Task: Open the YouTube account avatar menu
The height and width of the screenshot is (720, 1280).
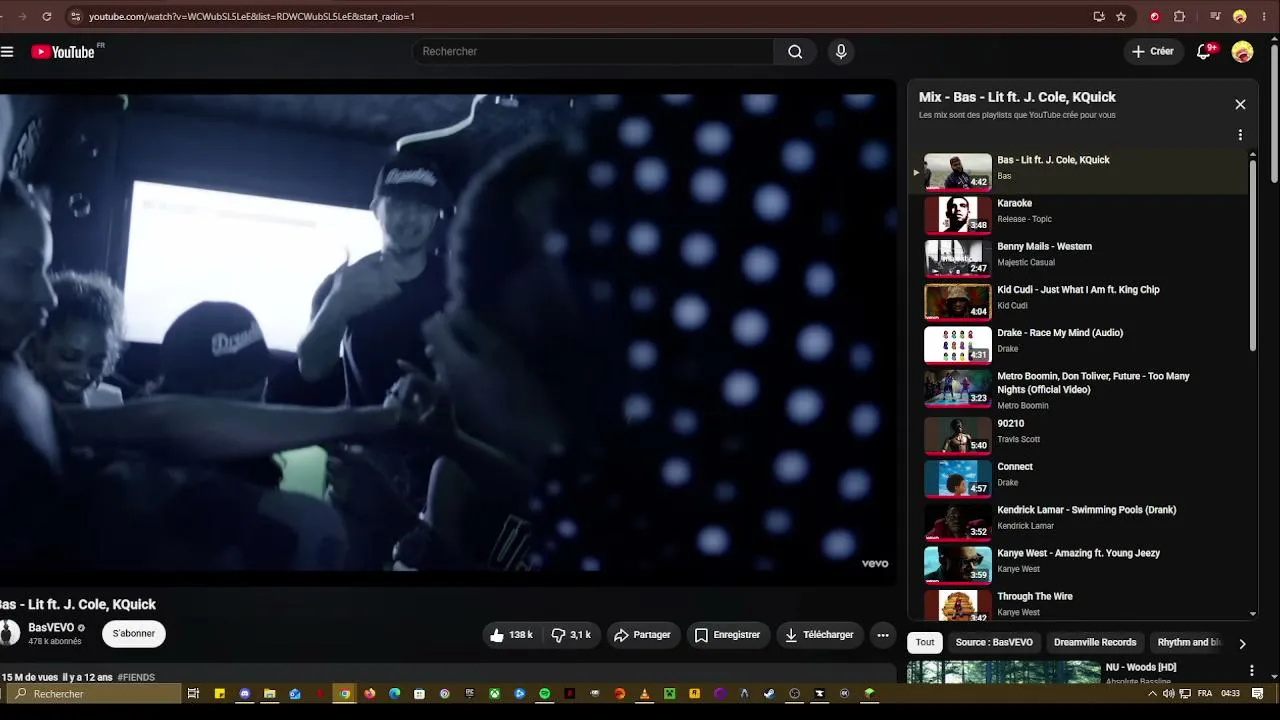Action: (1242, 52)
